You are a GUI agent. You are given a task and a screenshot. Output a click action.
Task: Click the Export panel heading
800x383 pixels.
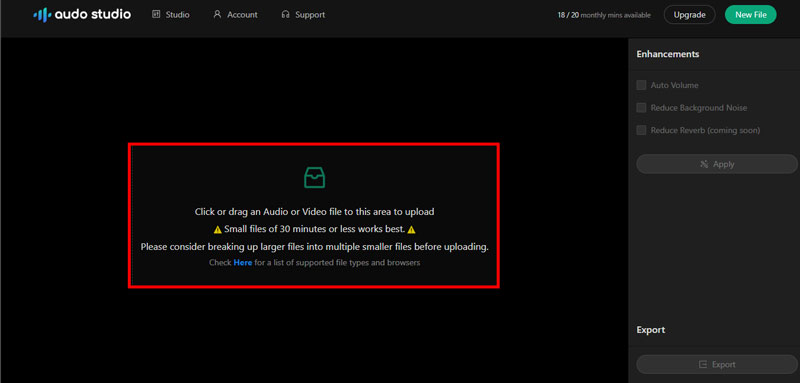(651, 330)
